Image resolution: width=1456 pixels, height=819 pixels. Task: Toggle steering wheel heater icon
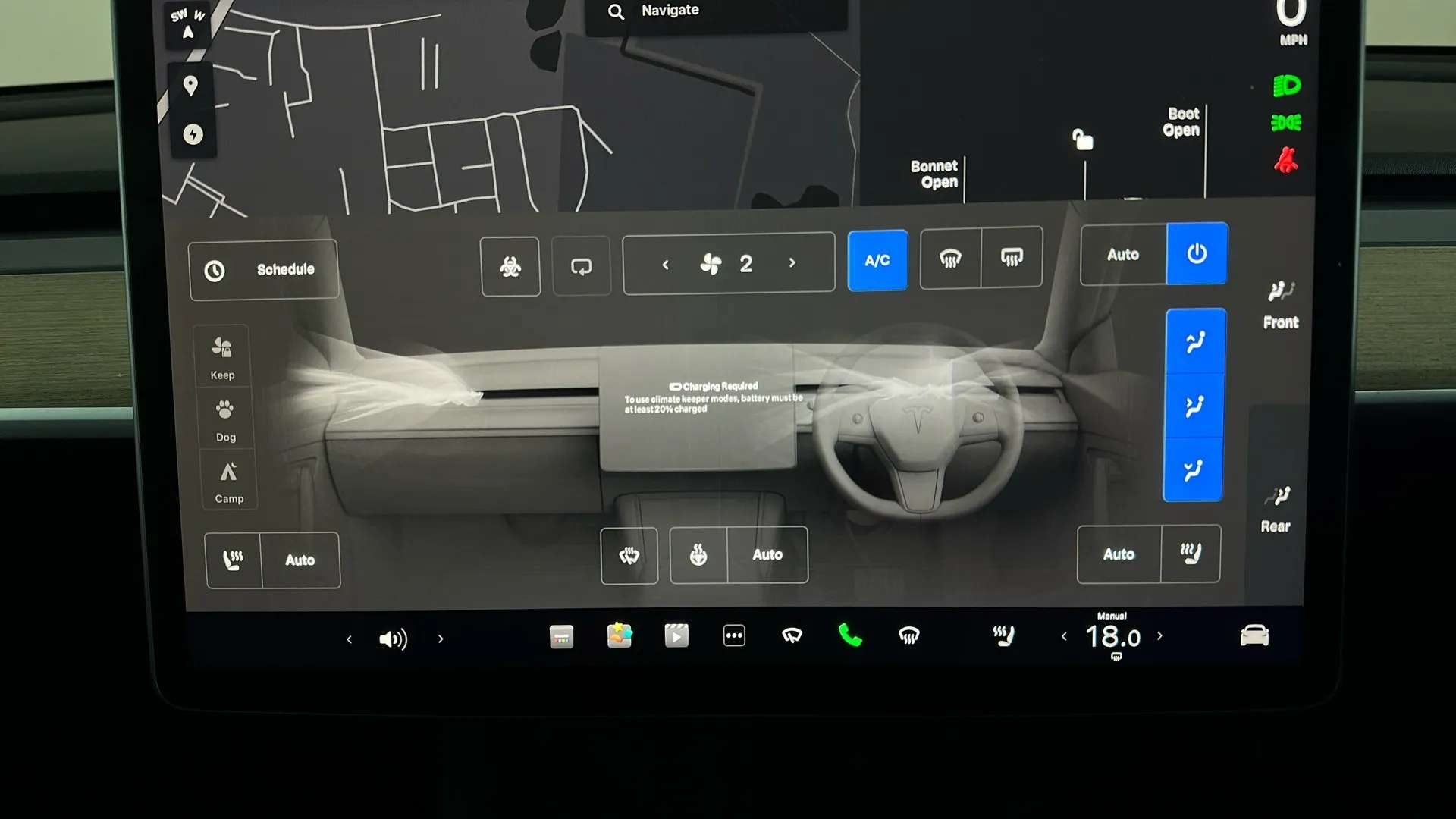(698, 555)
